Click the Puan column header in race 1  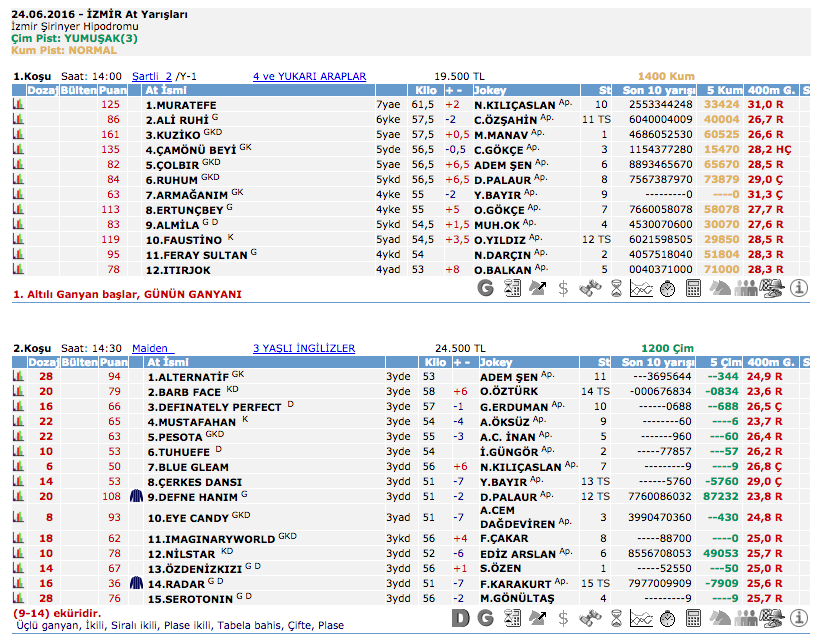coord(111,90)
